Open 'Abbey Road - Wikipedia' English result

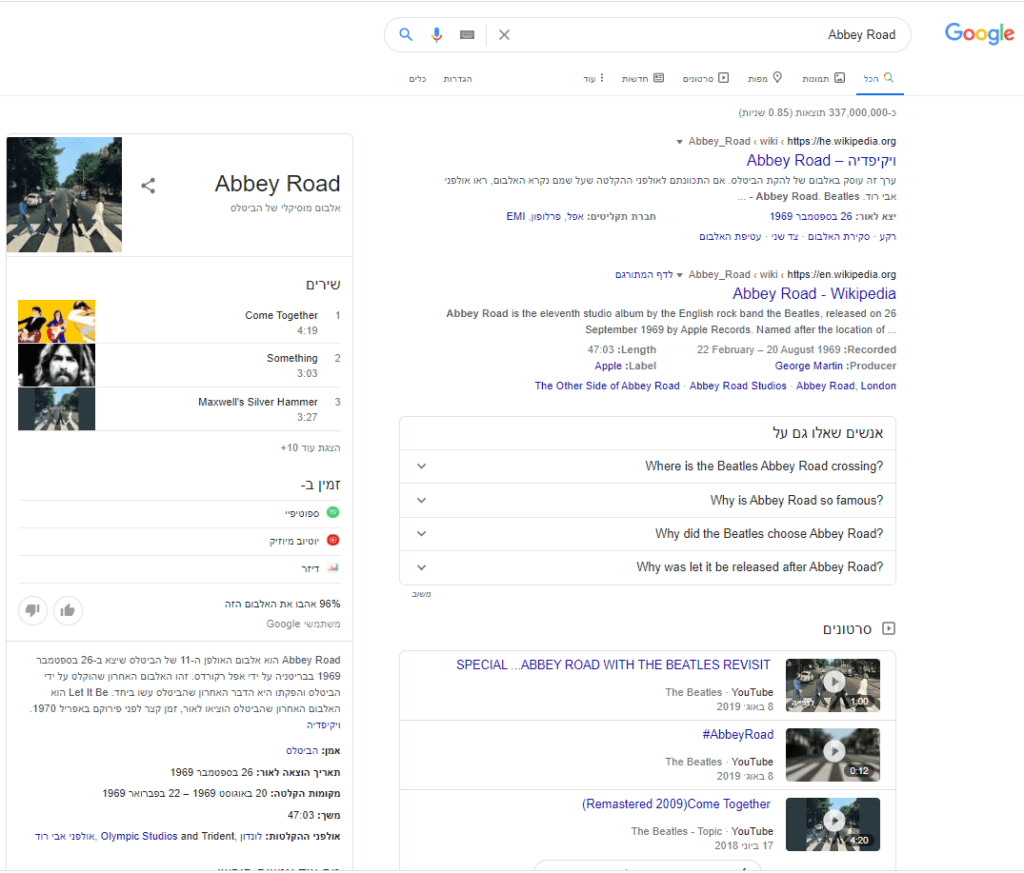(814, 294)
